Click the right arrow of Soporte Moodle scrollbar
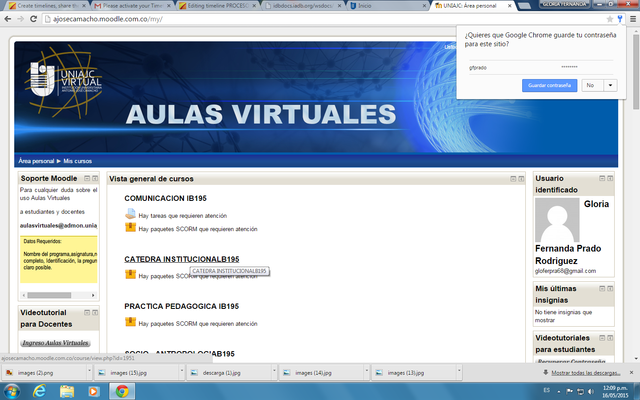Viewport: 640px width, 400px height. pos(93,295)
